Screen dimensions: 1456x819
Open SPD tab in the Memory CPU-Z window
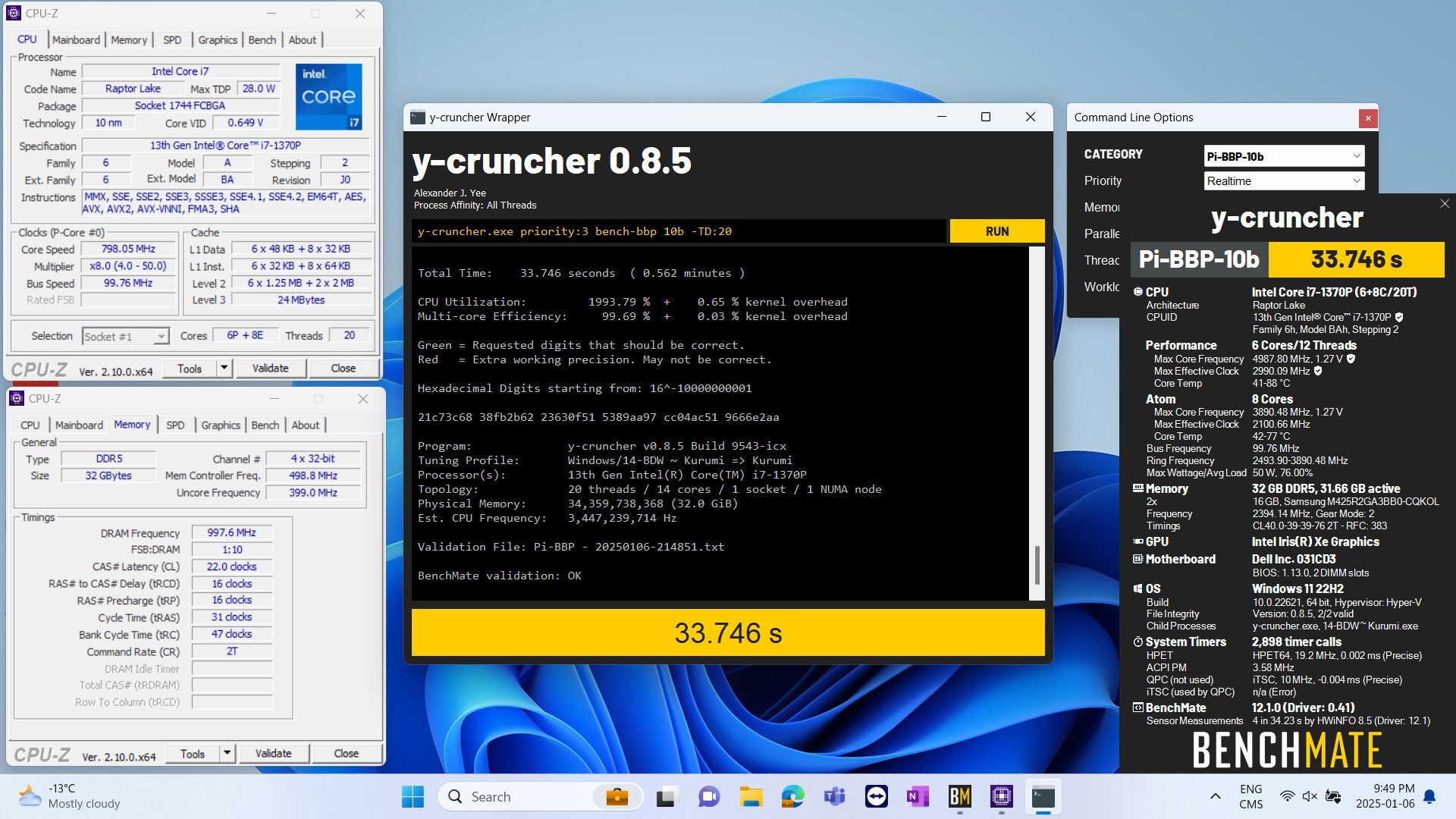point(175,425)
